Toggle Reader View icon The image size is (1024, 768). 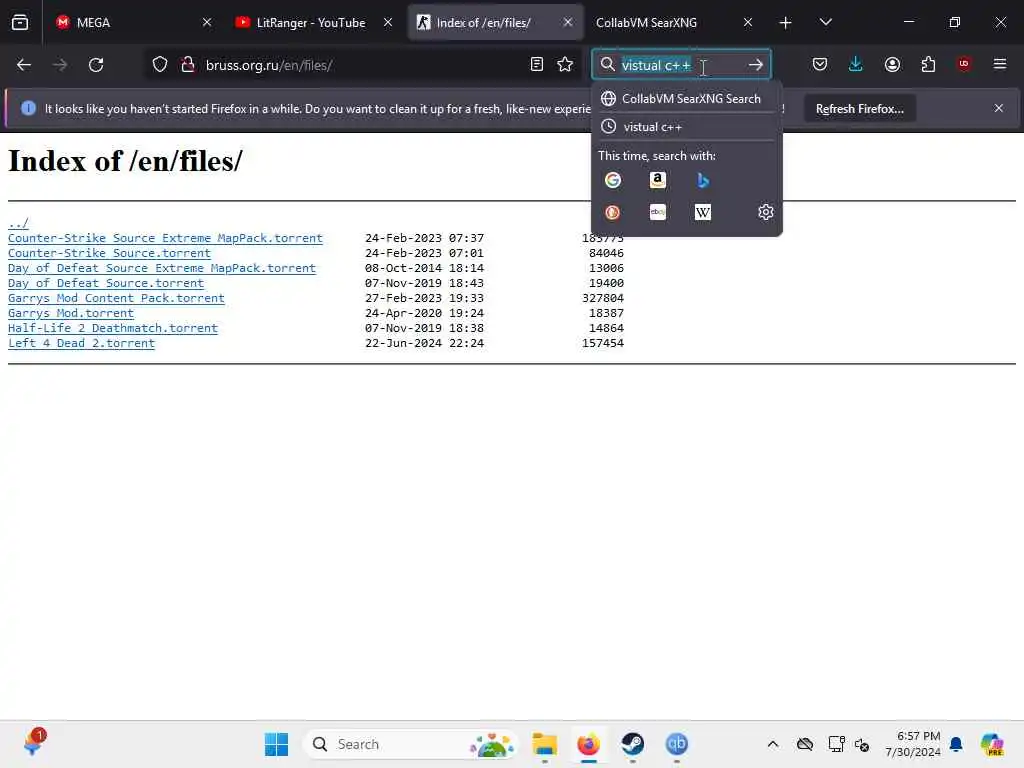(537, 64)
